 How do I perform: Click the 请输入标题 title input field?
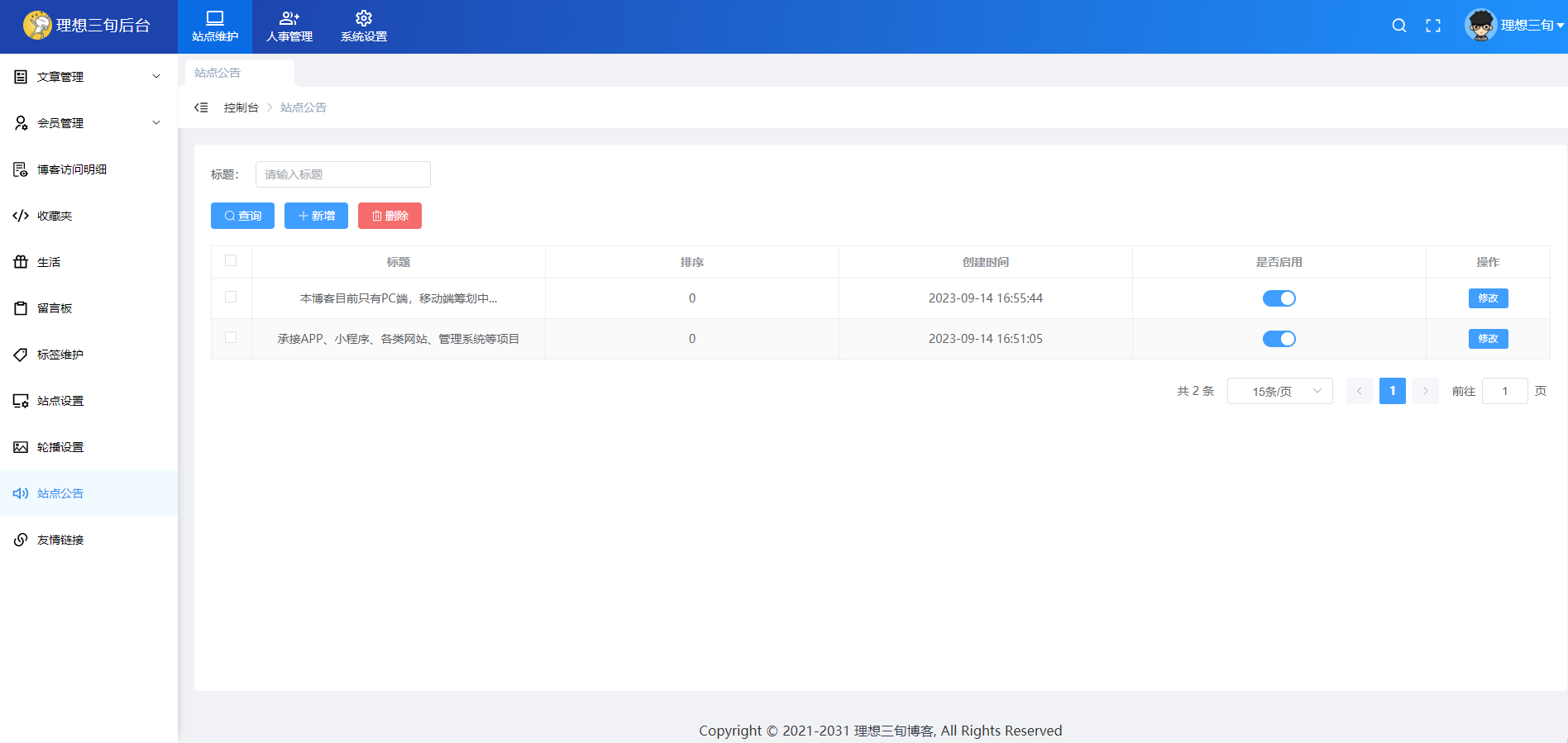[342, 174]
